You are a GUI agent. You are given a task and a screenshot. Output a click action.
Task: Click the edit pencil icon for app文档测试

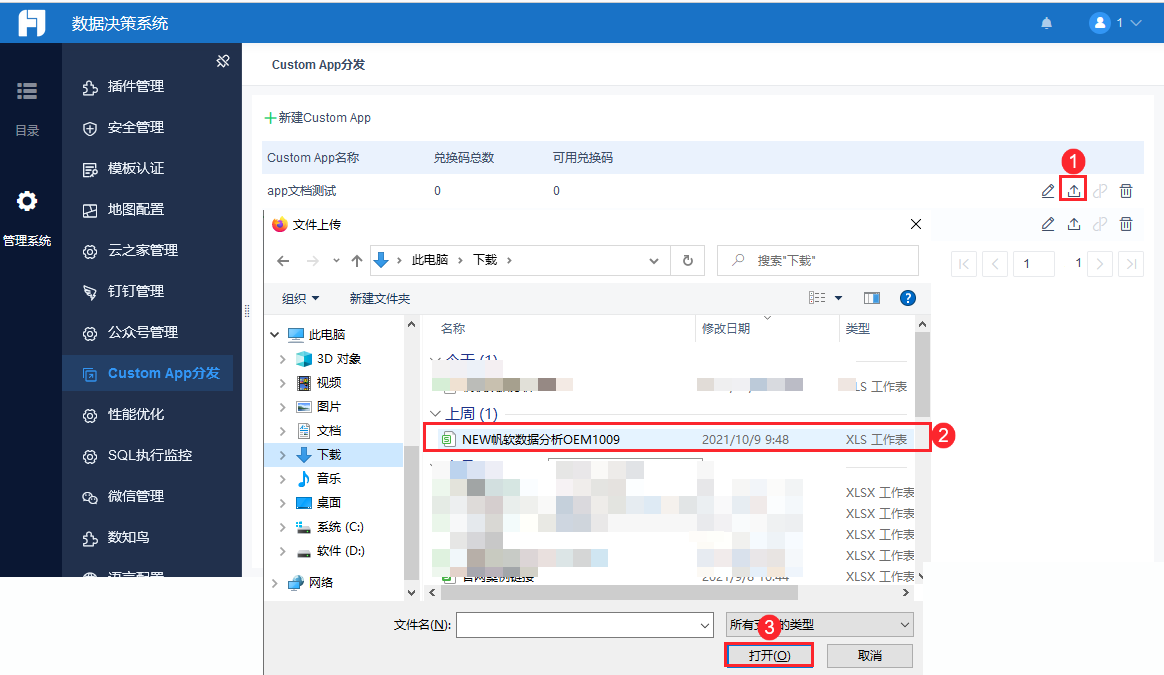click(x=1047, y=191)
